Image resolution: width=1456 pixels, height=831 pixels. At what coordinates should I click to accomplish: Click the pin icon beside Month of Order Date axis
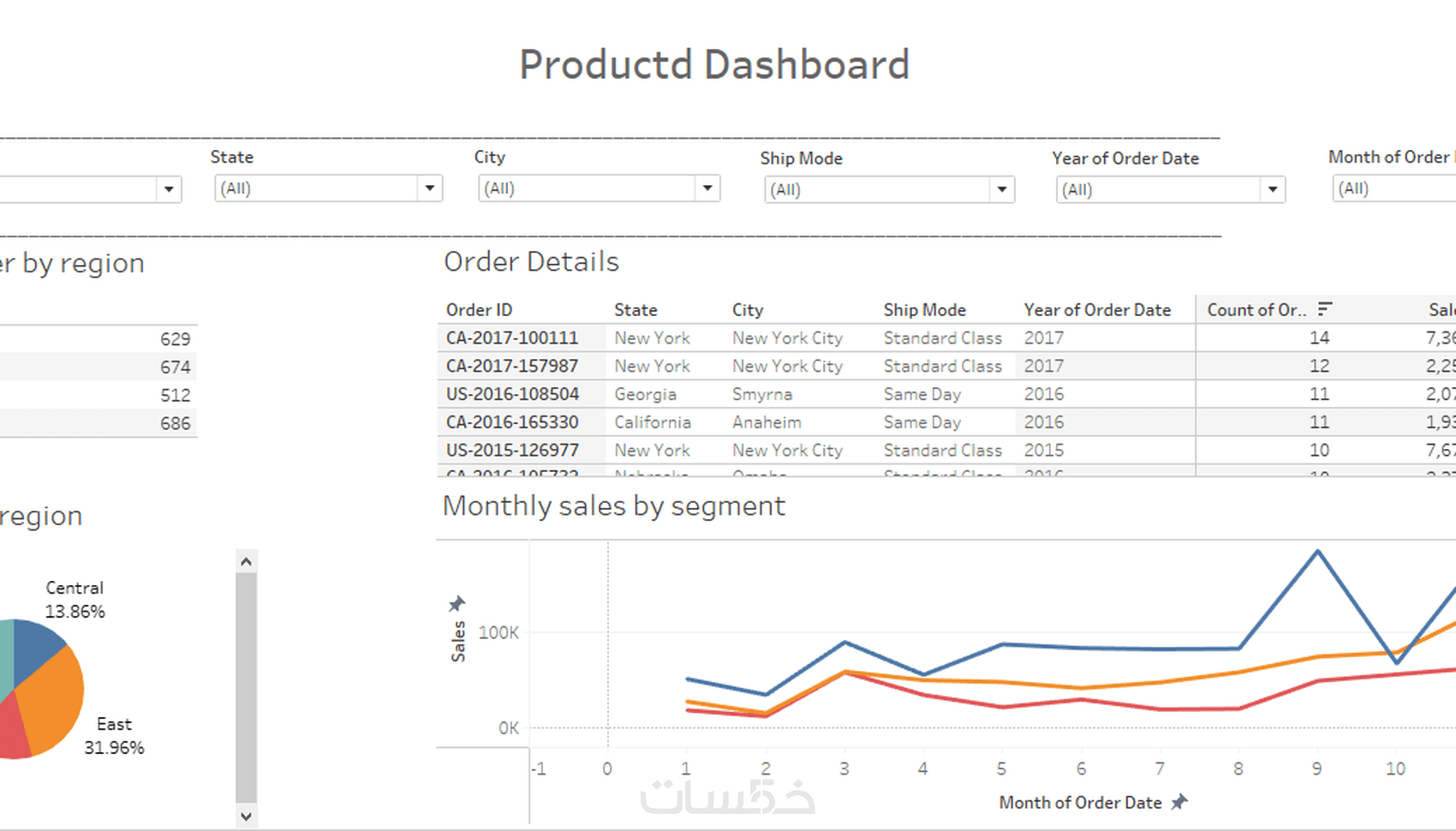tap(1179, 802)
